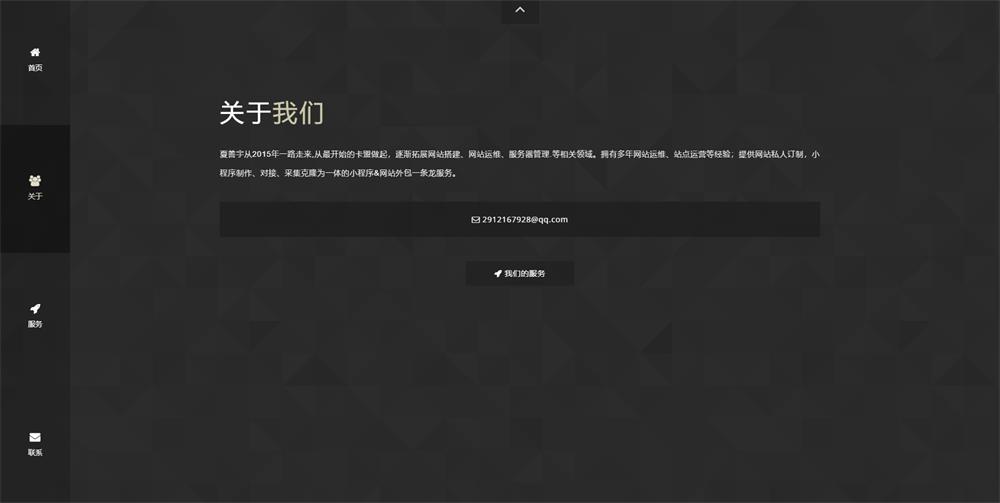Collapse page with top chevron-up arrow
Image resolution: width=1000 pixels, height=503 pixels.
[520, 11]
